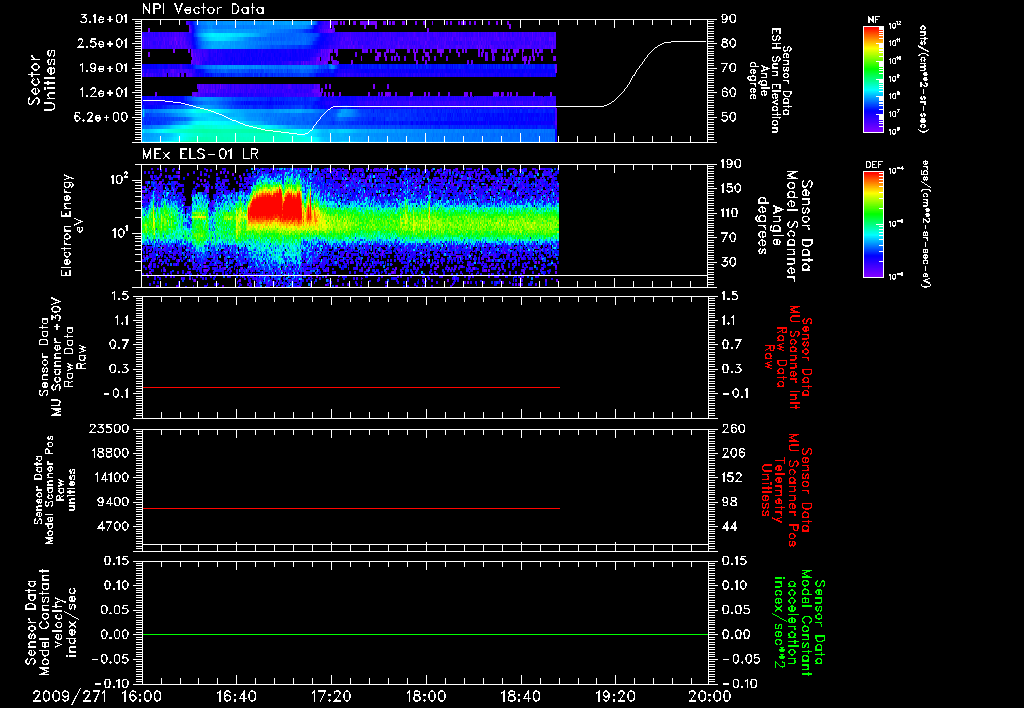Click the 'MU Scanner +30V Raw Data' axis title
Screen dimensions: 1024x708
point(63,357)
